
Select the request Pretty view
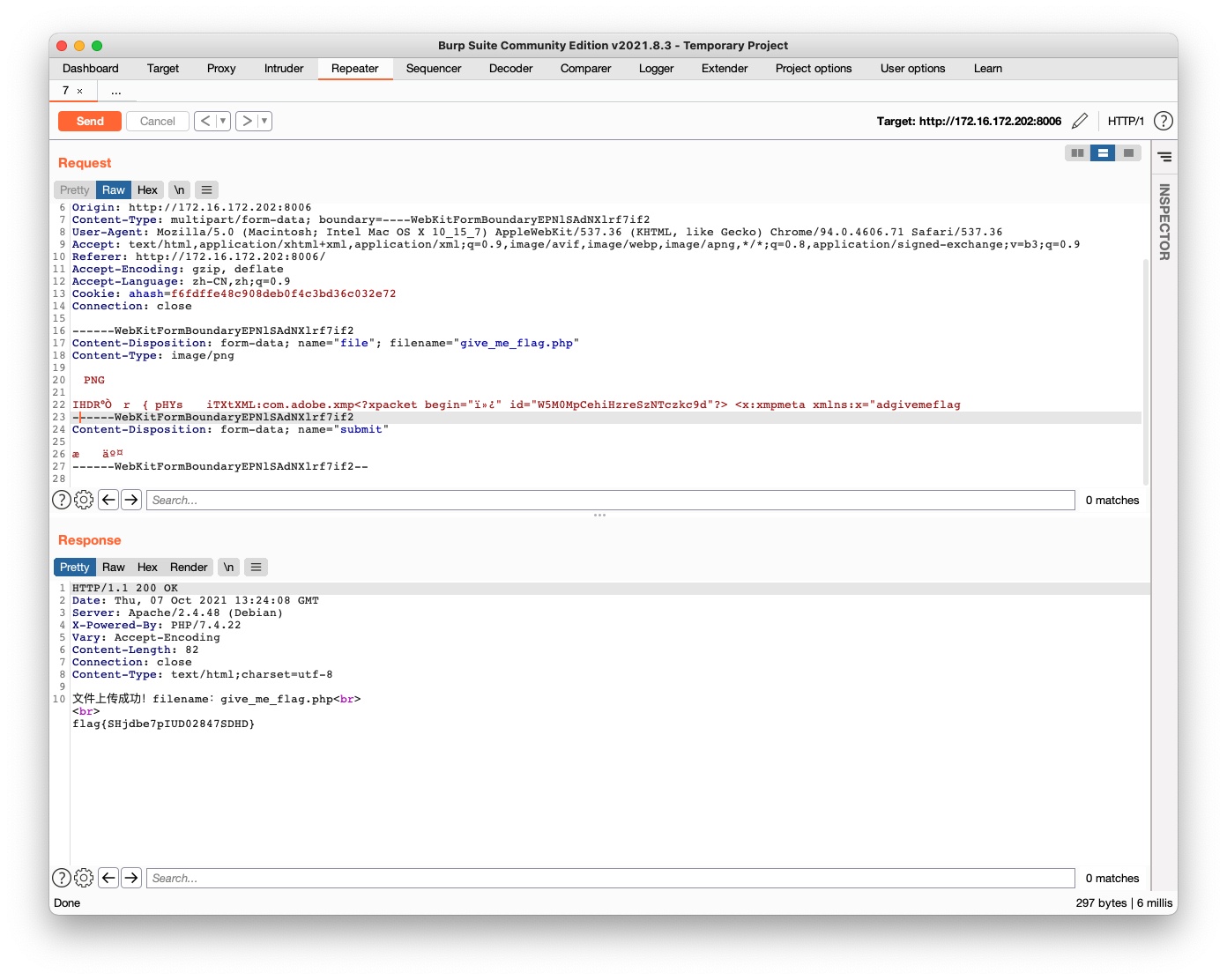click(75, 189)
